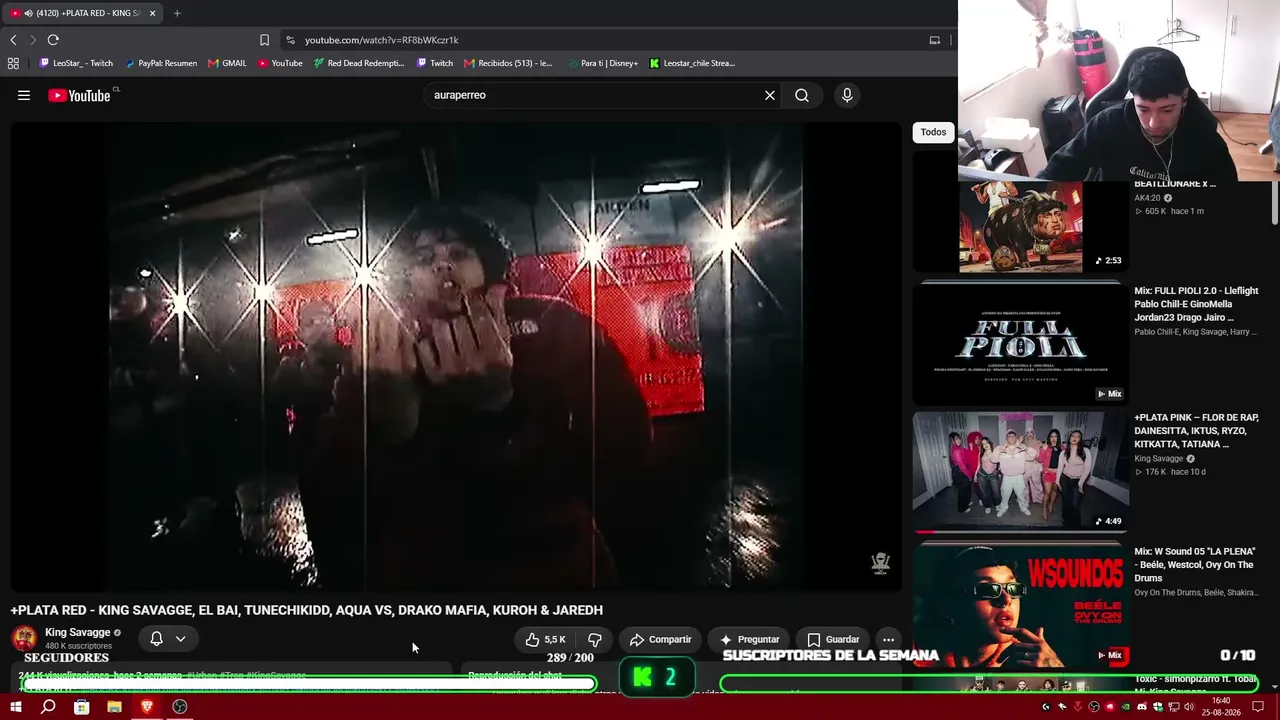Screen dimensions: 1280x720
Task: Open Mix: W Sound 05 LA PLENA title
Action: [1195, 565]
